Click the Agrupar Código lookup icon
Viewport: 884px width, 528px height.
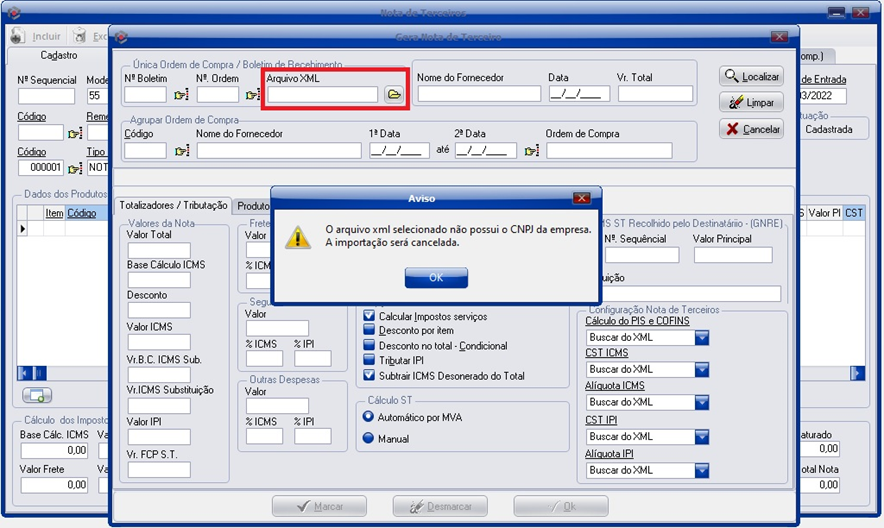(x=181, y=151)
